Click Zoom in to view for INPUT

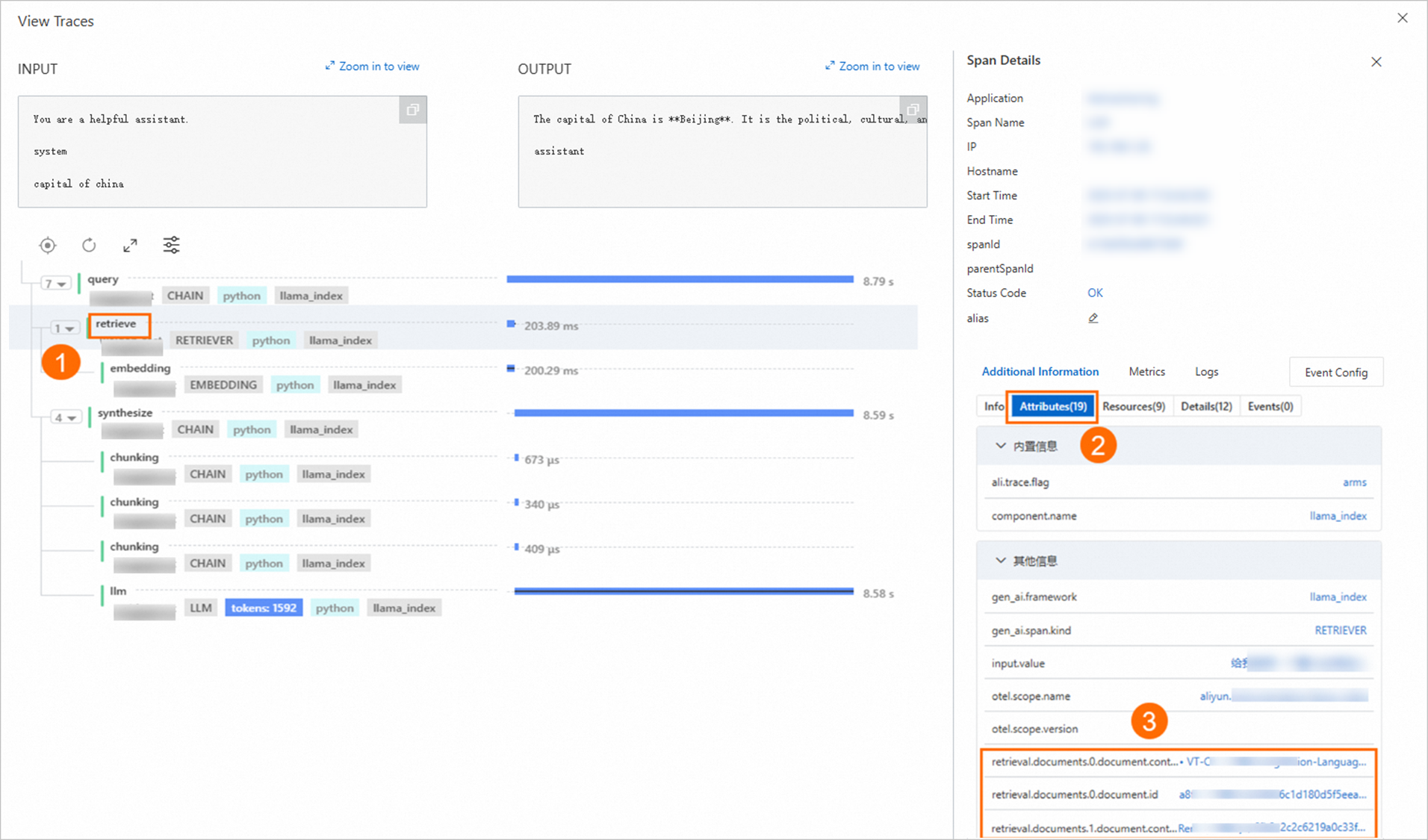[x=372, y=66]
